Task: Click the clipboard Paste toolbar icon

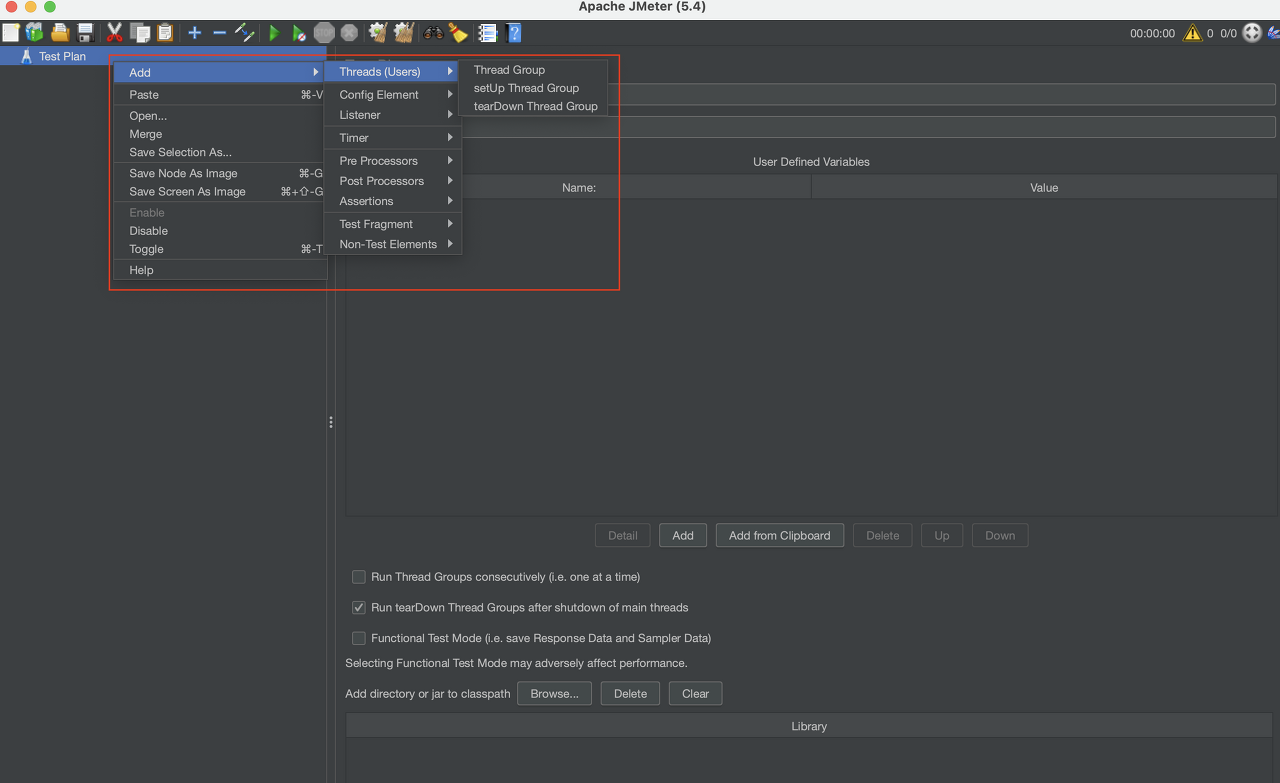Action: (165, 33)
